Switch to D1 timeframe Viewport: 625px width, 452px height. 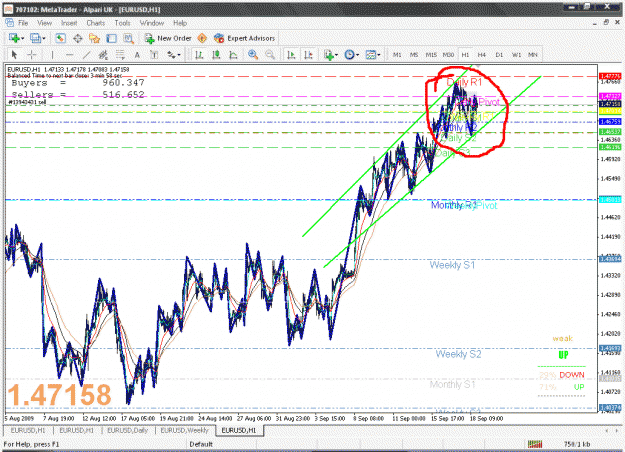(499, 55)
